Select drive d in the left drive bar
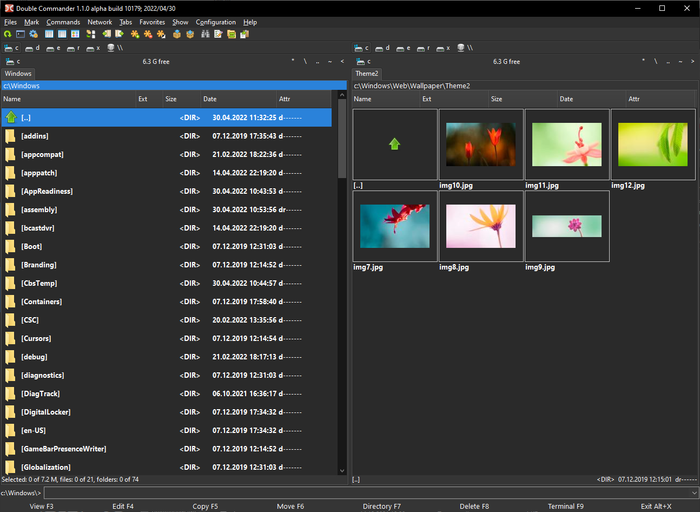This screenshot has width=700, height=512. 34,48
